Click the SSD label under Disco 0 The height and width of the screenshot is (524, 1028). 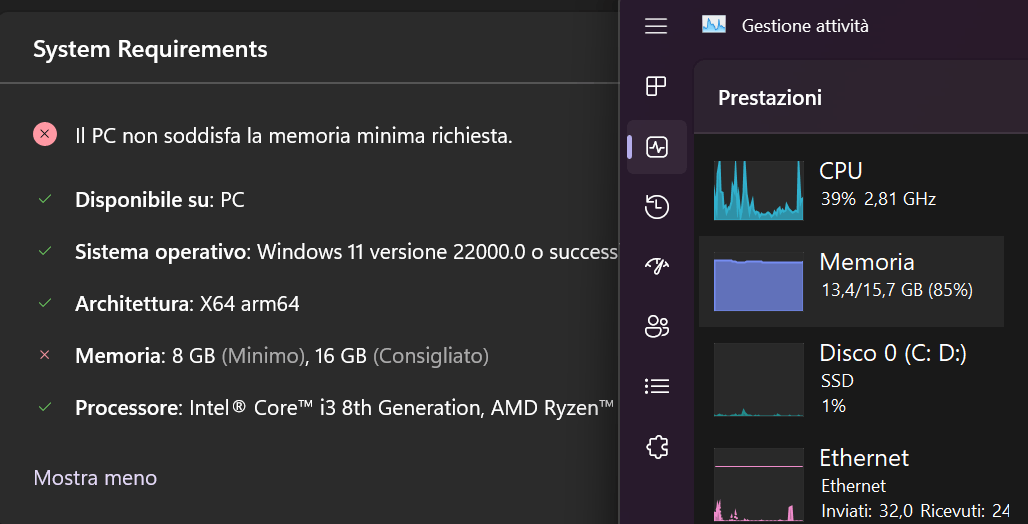pyautogui.click(x=837, y=381)
